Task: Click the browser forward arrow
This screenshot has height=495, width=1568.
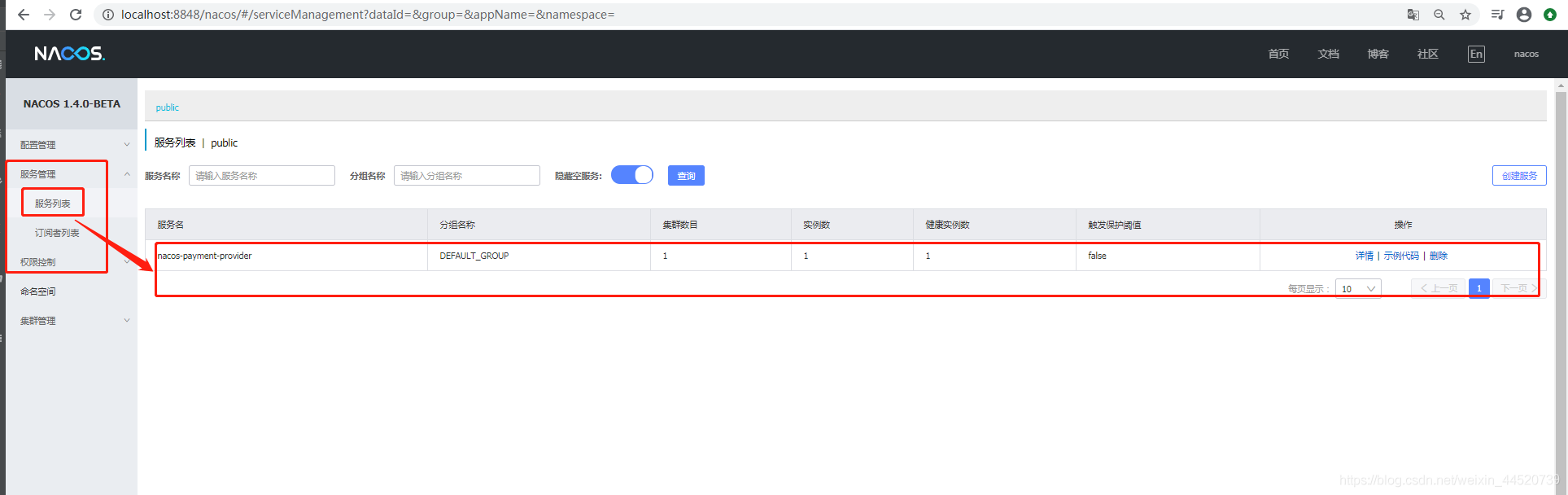Action: click(50, 15)
